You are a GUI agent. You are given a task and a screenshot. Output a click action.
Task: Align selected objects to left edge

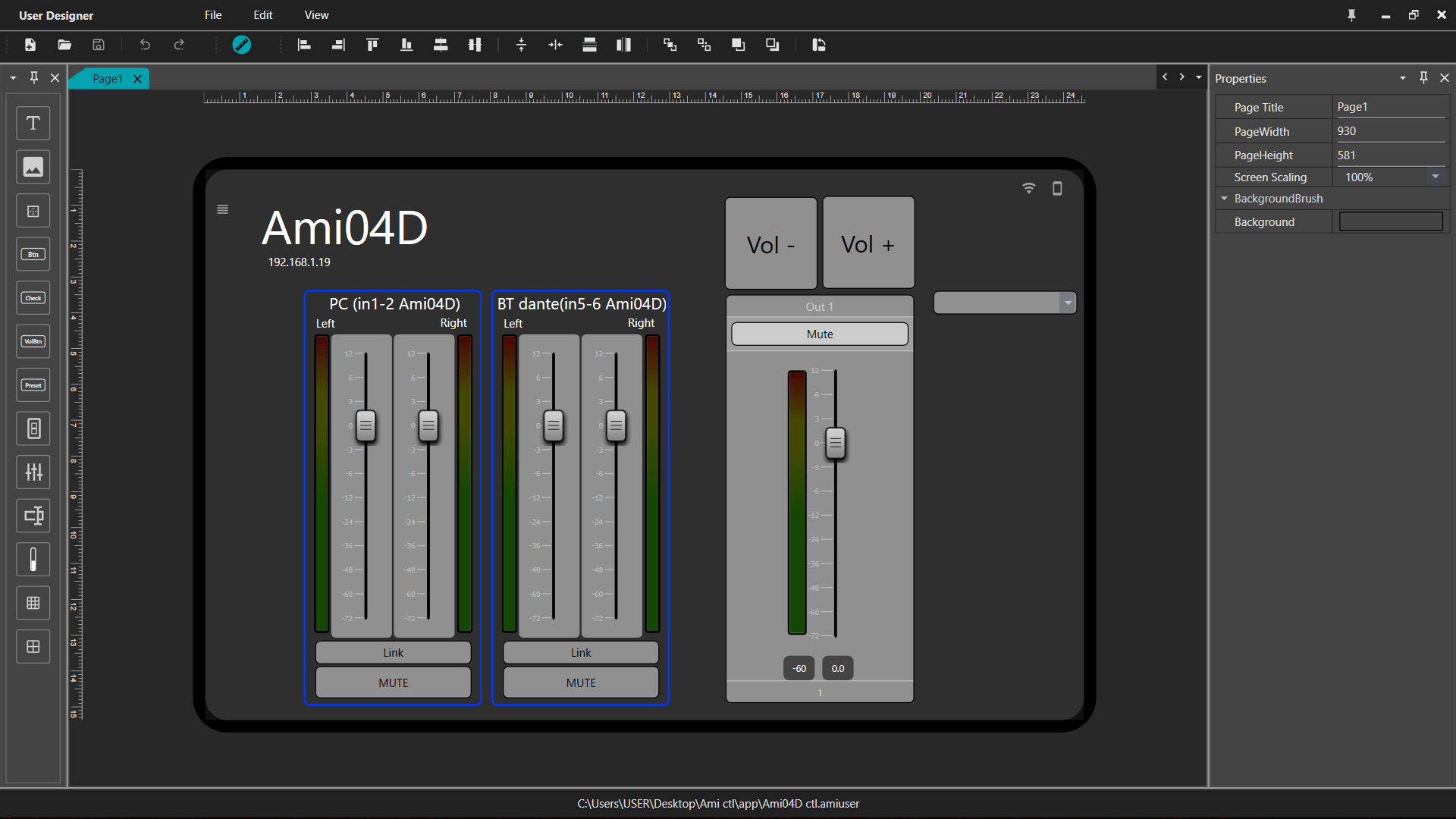[304, 45]
